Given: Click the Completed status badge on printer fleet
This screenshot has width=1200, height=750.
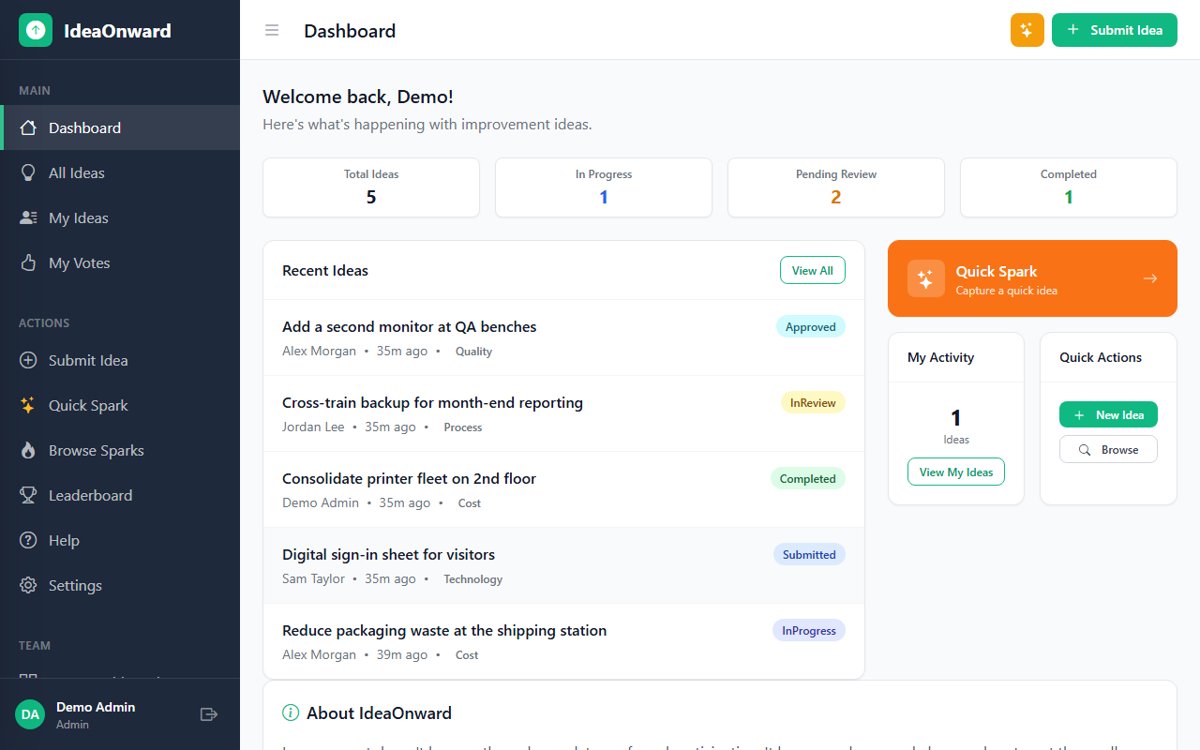Looking at the screenshot, I should [808, 479].
